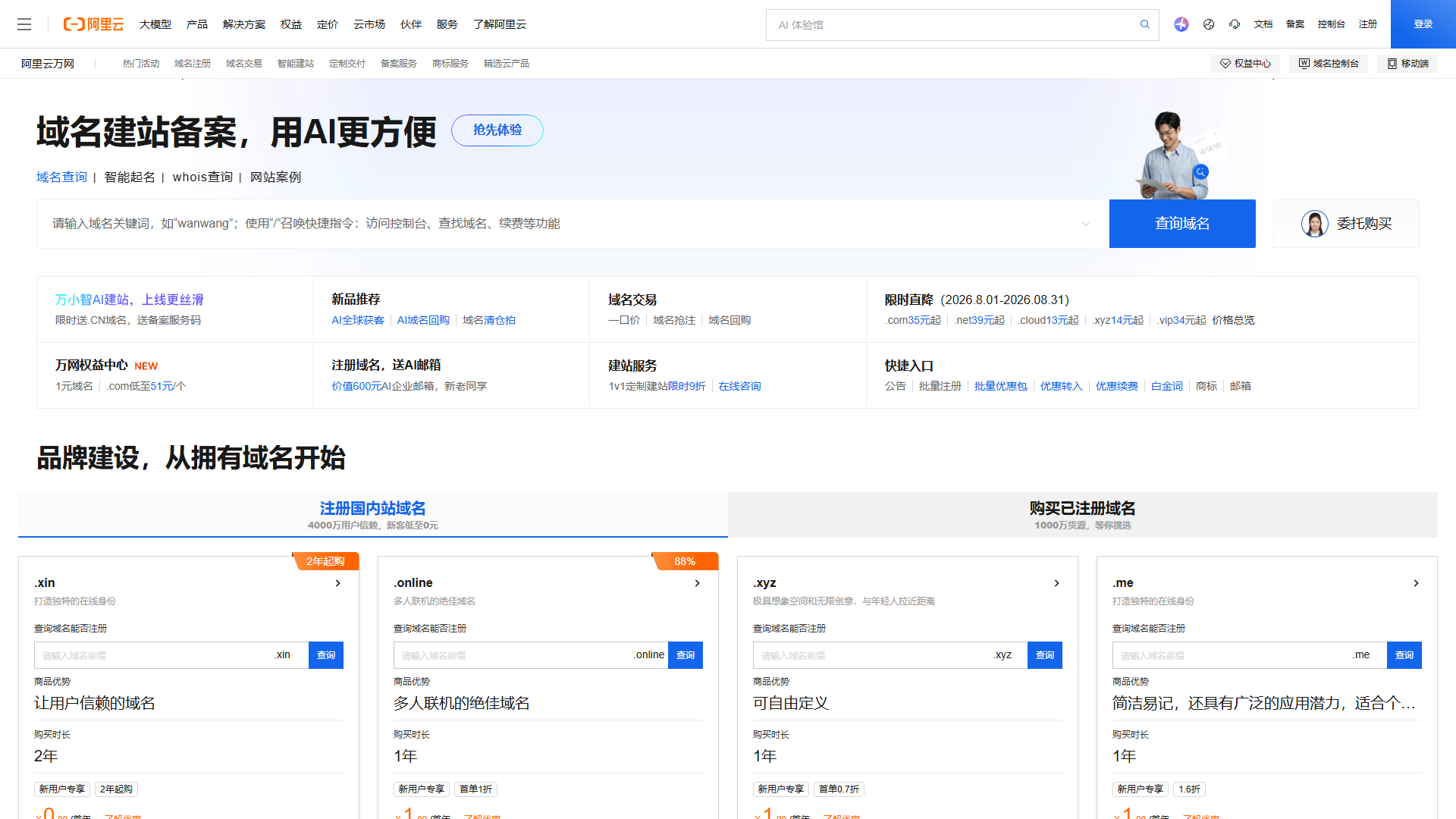Click .com35元起 price link
This screenshot has width=1456, height=819.
[x=913, y=321]
